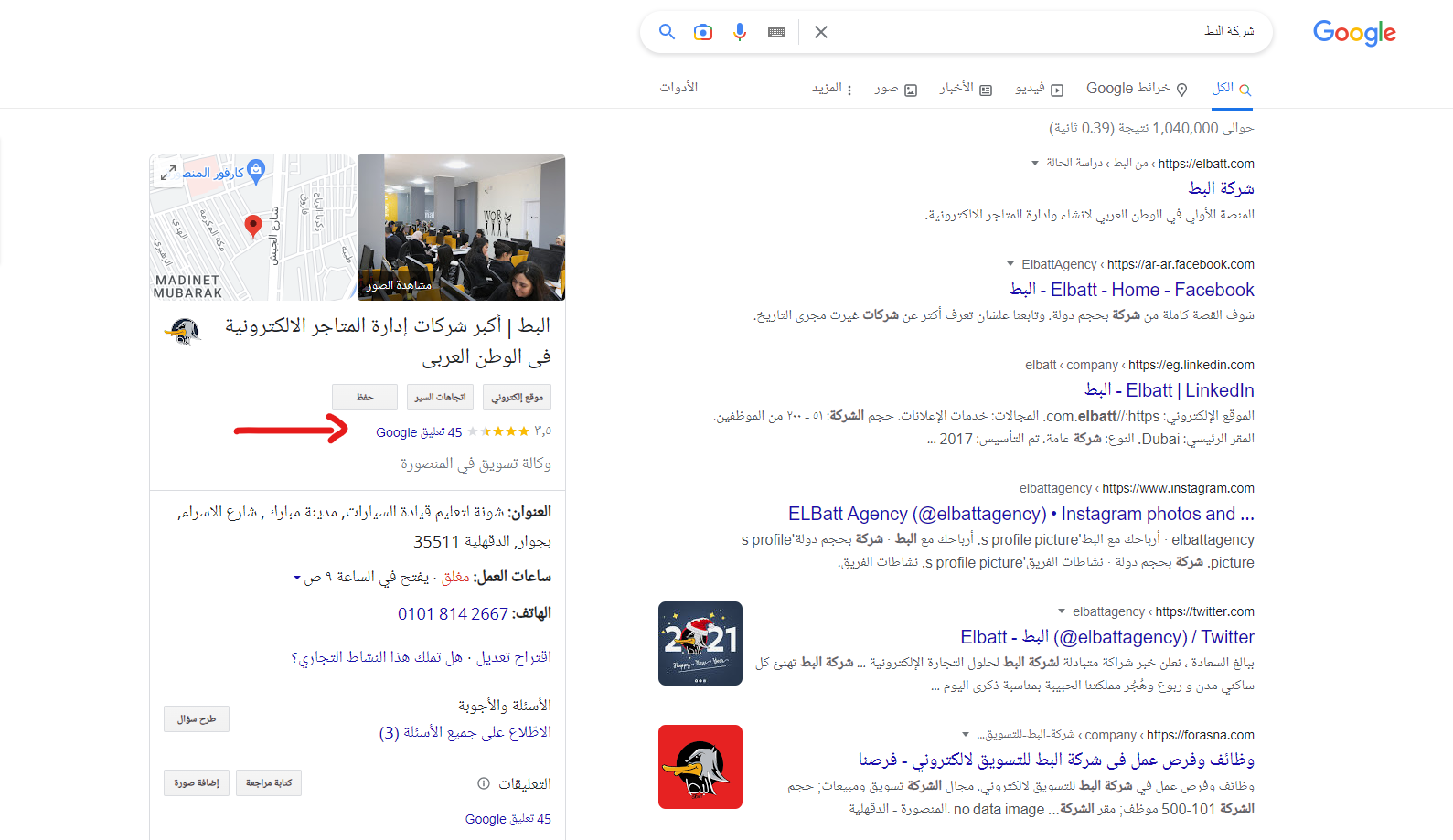
Task: Expand the working hours dropdown arrow
Action: tap(297, 578)
